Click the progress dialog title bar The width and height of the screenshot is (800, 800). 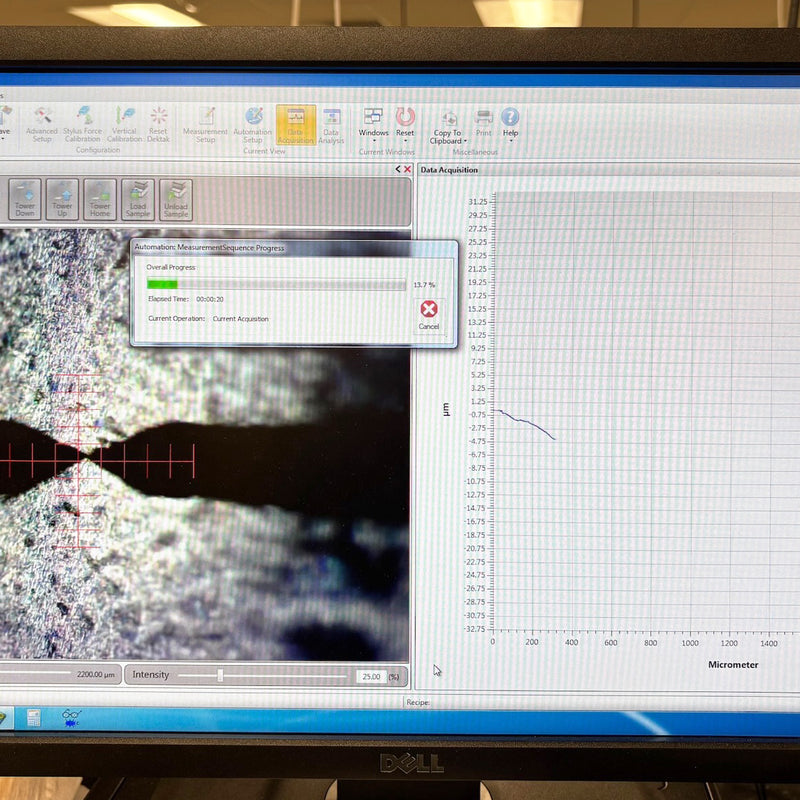pos(294,248)
